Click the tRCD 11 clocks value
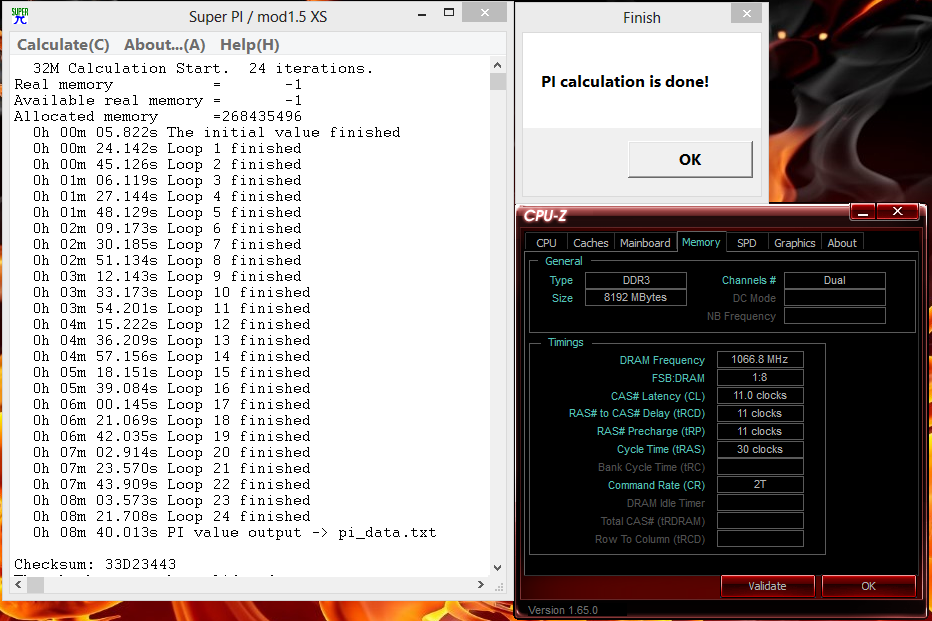Viewport: 932px width, 621px height. point(760,413)
